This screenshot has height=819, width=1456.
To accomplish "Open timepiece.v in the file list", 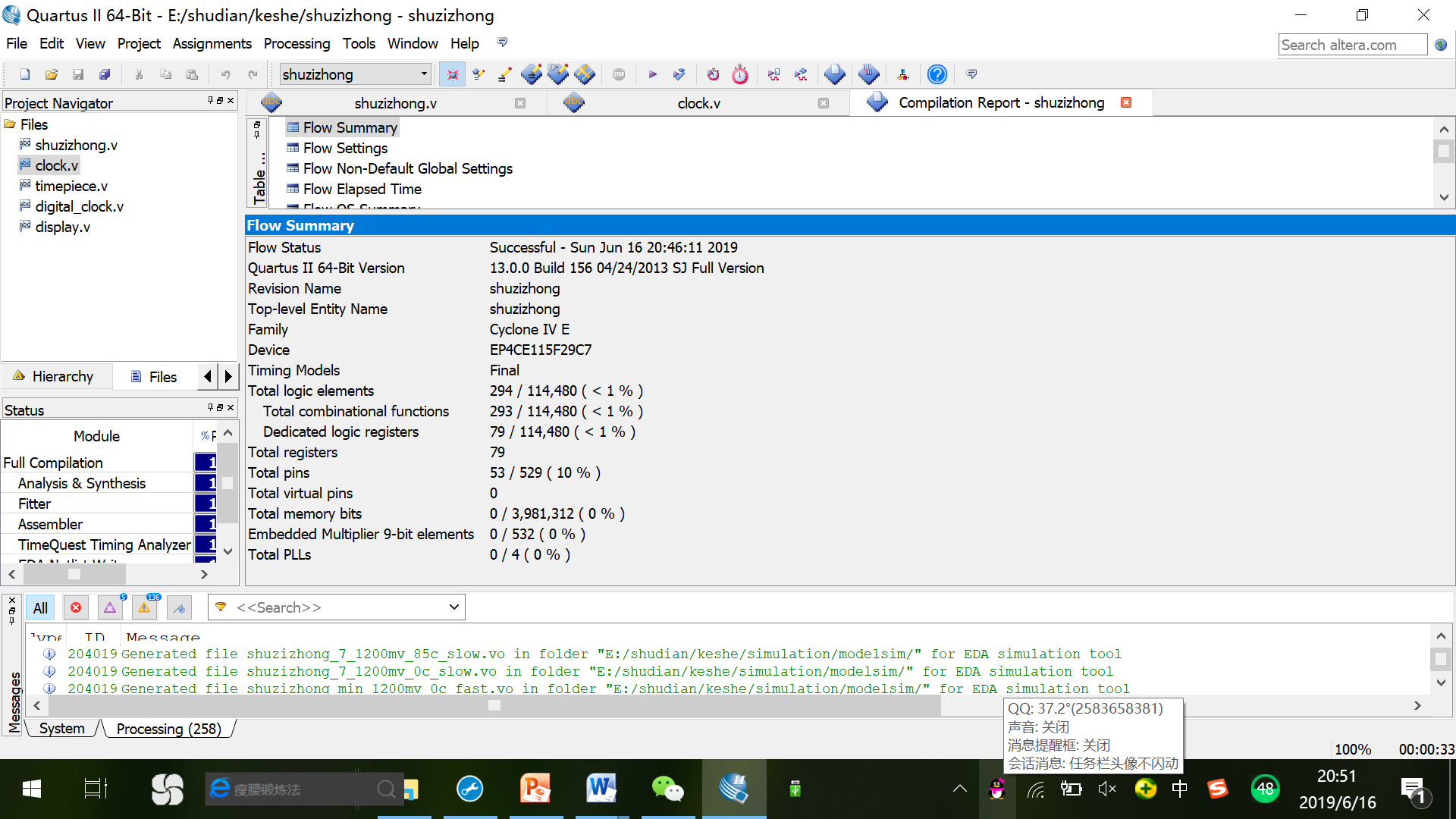I will pyautogui.click(x=71, y=186).
